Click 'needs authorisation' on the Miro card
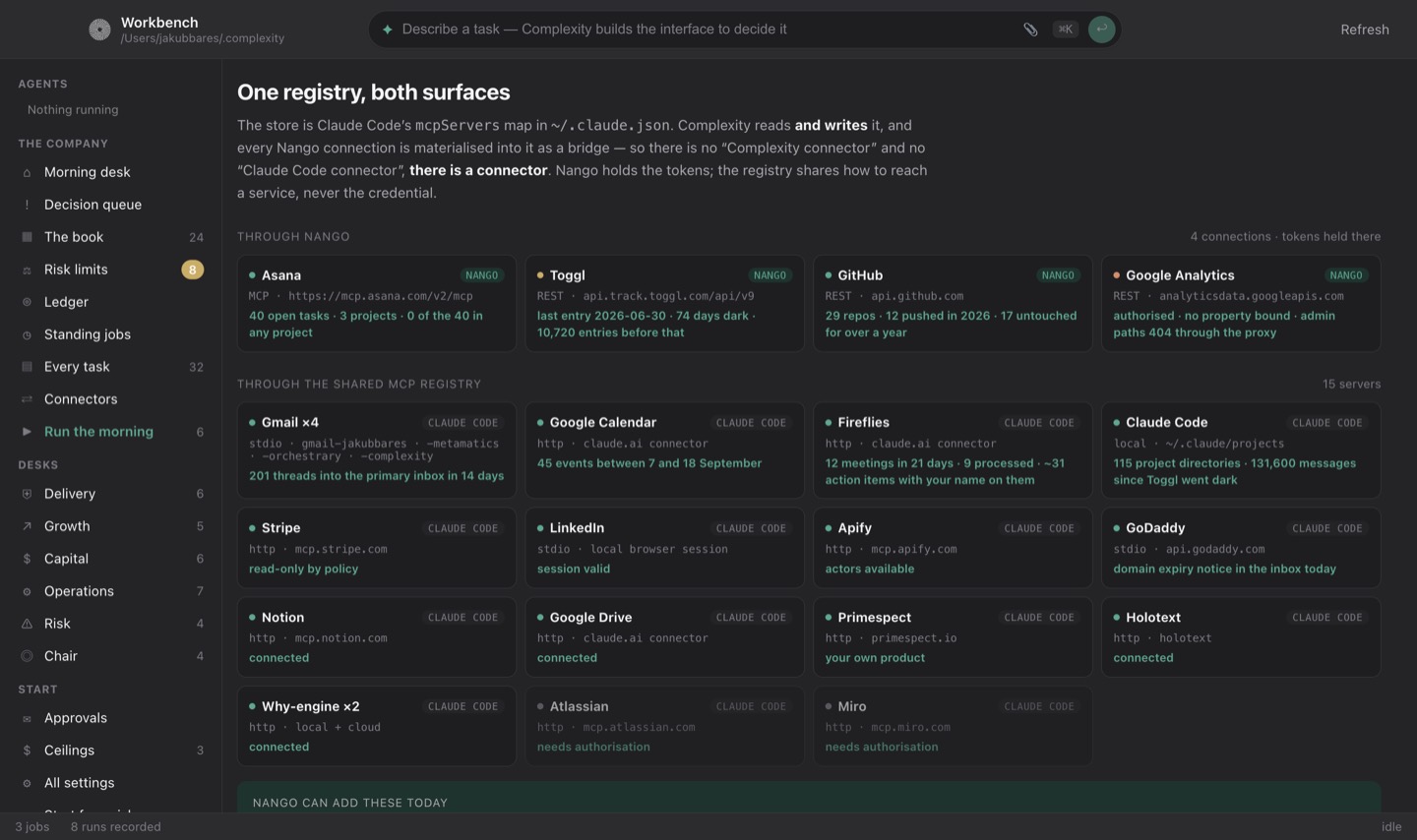 coord(882,748)
